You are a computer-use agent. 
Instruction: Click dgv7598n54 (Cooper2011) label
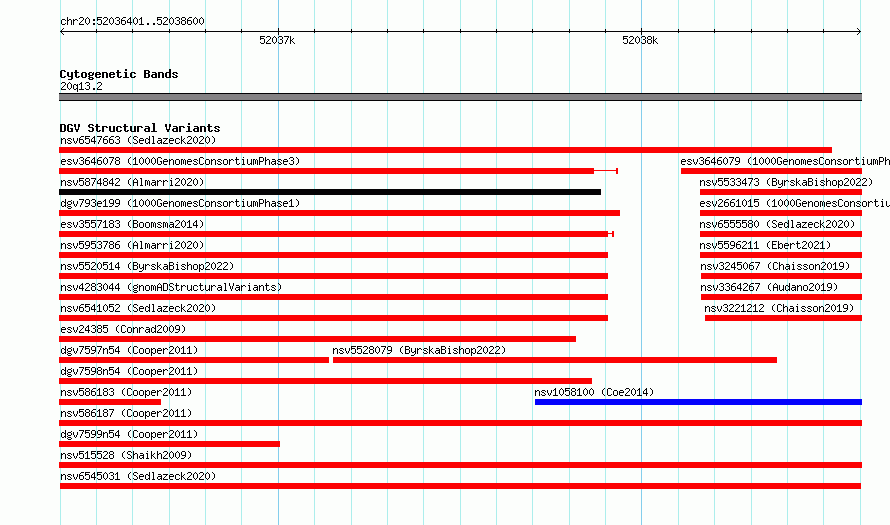(x=129, y=371)
